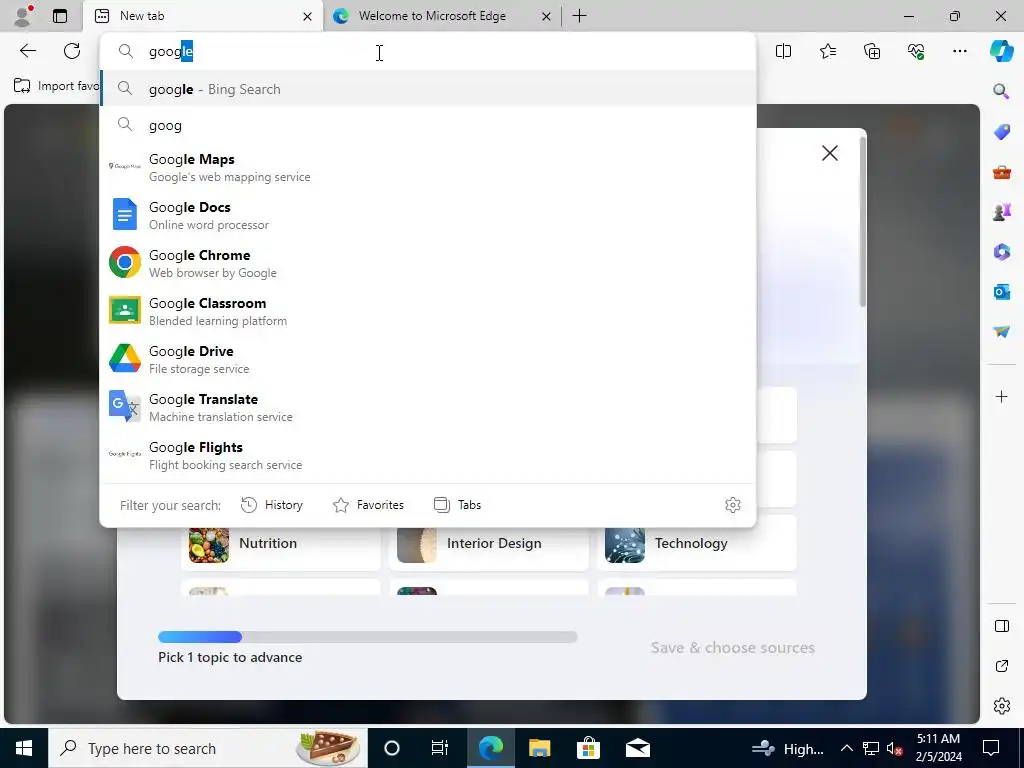Choose Google Docs suggestion
Image resolution: width=1024 pixels, height=768 pixels.
point(428,215)
